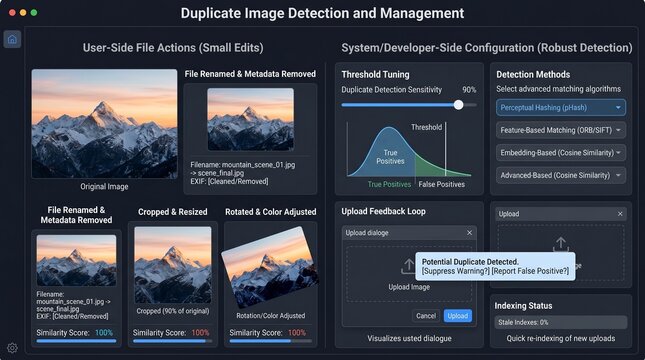Click the Stale Indexes: 0% status bar
The width and height of the screenshot is (645, 360).
[x=561, y=322]
